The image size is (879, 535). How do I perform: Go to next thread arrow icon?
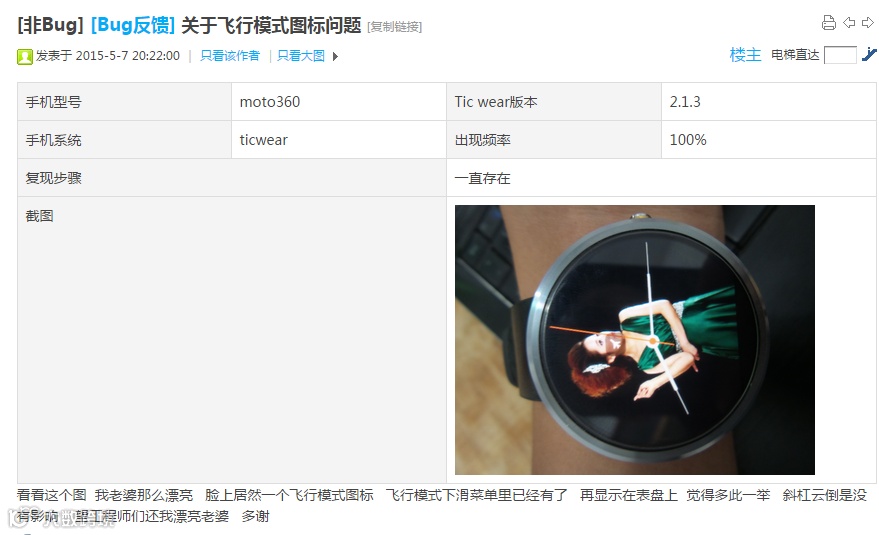pyautogui.click(x=868, y=23)
